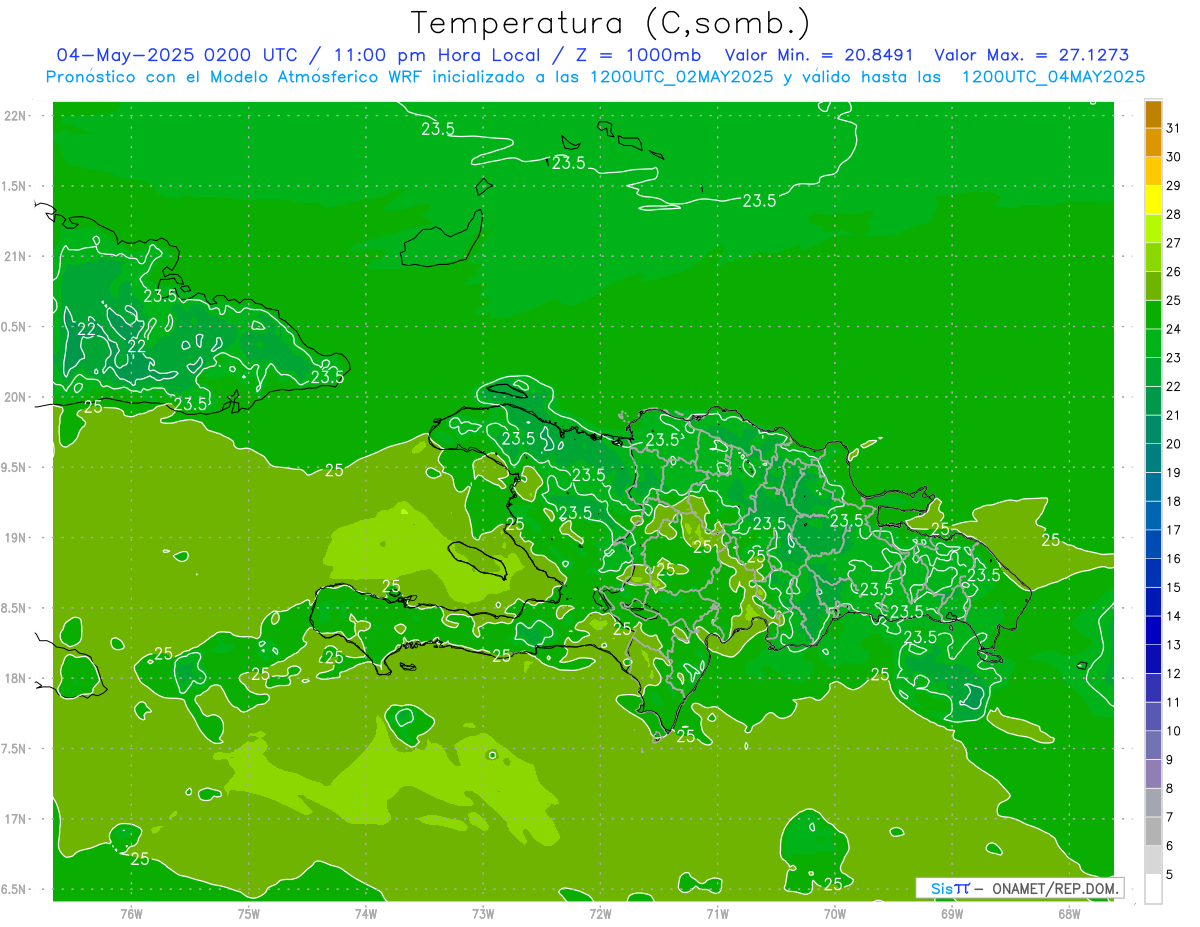Click the color bar label 21
This screenshot has width=1200, height=927.
coord(1174,415)
